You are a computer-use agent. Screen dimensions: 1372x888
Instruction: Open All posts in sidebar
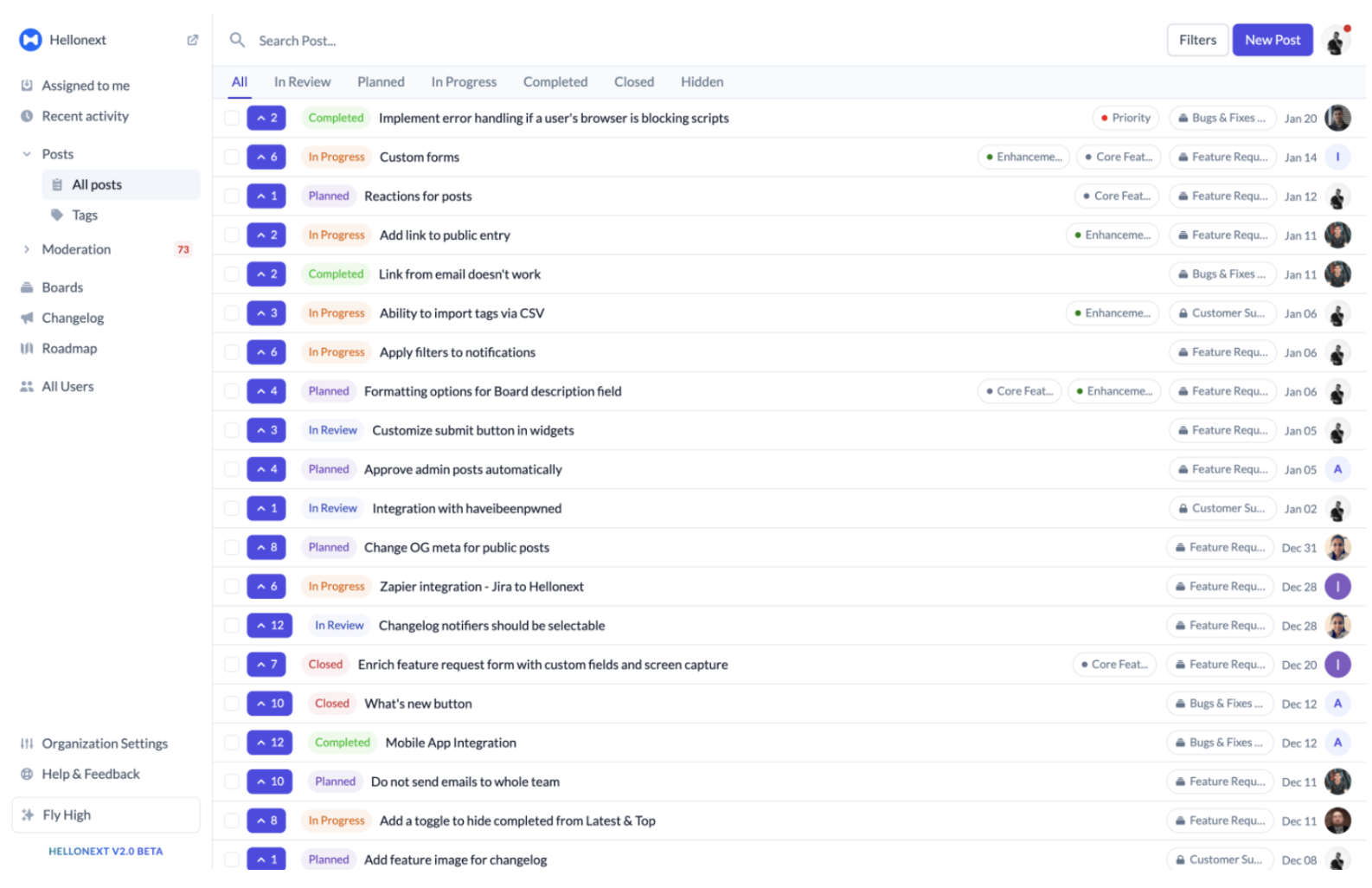(x=121, y=184)
